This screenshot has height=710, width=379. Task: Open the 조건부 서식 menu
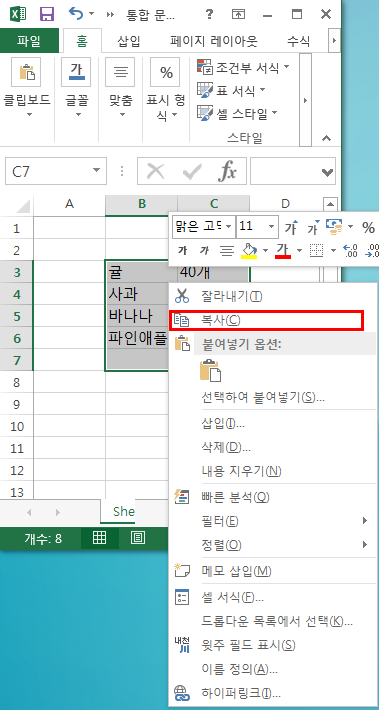click(x=243, y=68)
